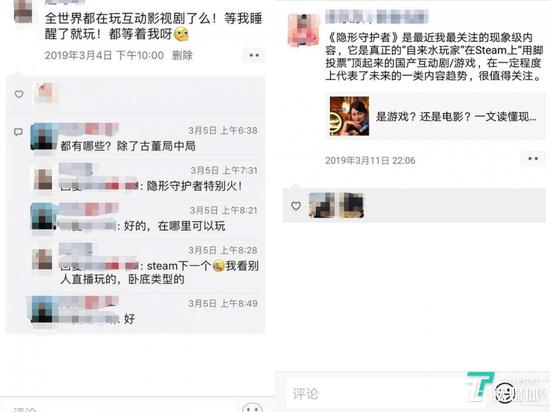Image resolution: width=550 pixels, height=412 pixels.
Task: Tap two-dot more button on March 11 post
Action: [533, 159]
